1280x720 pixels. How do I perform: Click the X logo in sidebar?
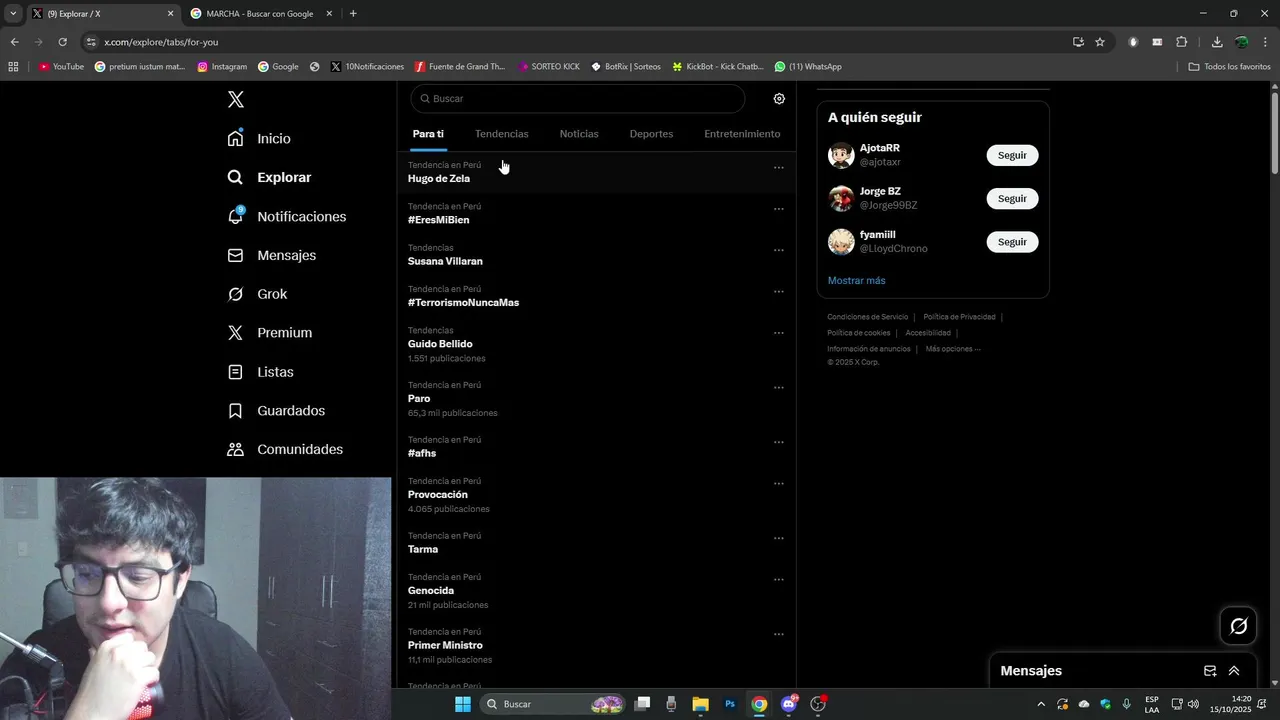click(x=235, y=99)
